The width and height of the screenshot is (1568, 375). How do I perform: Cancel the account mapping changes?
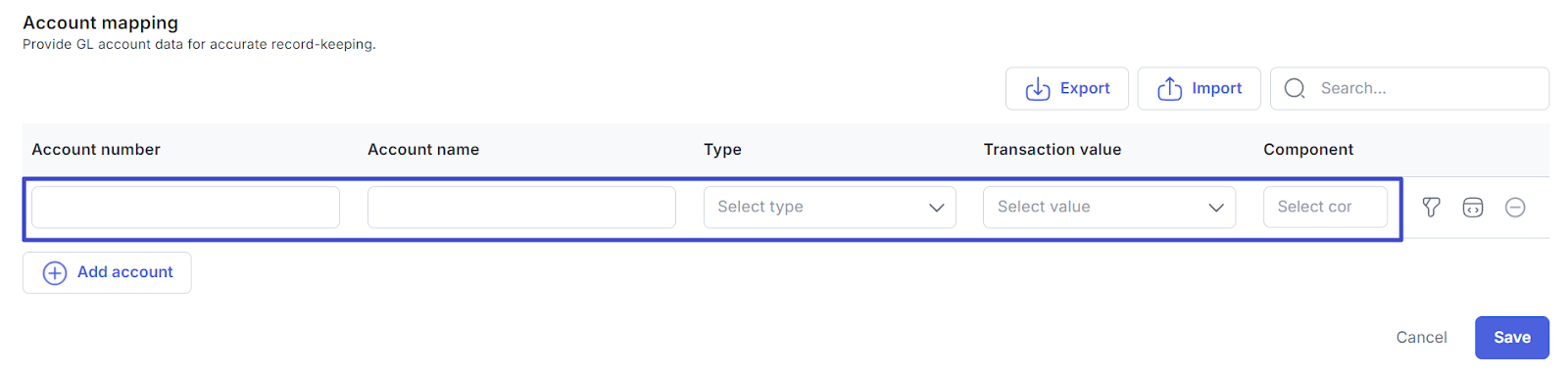pos(1421,337)
